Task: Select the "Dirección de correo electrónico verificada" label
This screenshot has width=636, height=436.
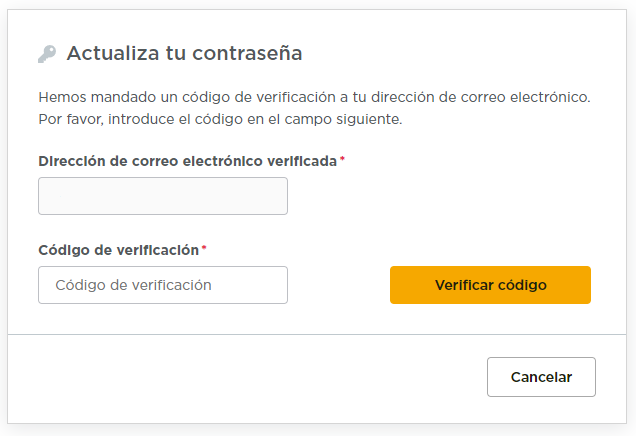Action: pyautogui.click(x=188, y=160)
